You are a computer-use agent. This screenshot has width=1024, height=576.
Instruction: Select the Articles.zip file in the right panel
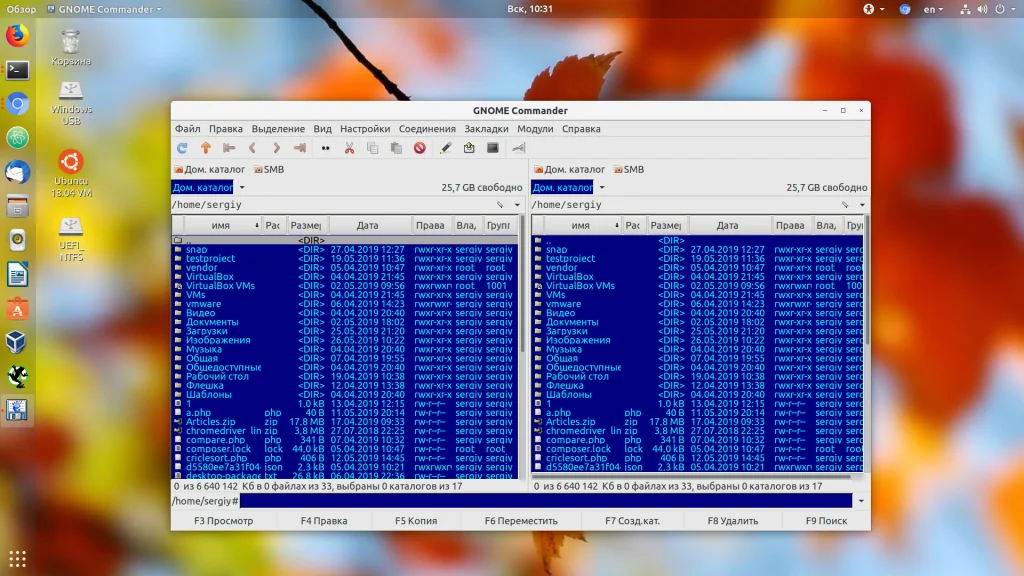tap(571, 422)
